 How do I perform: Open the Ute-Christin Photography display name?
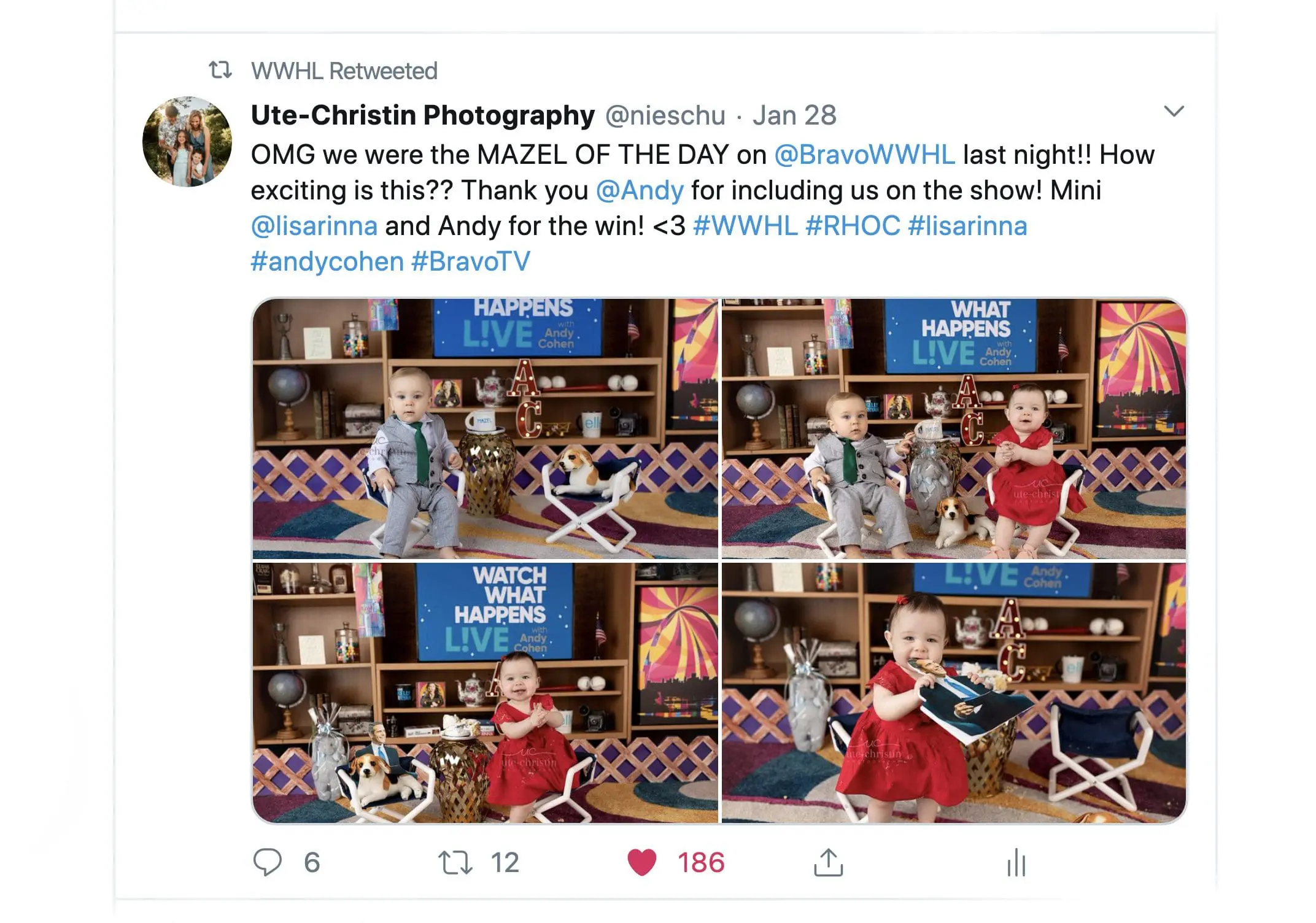tap(423, 115)
